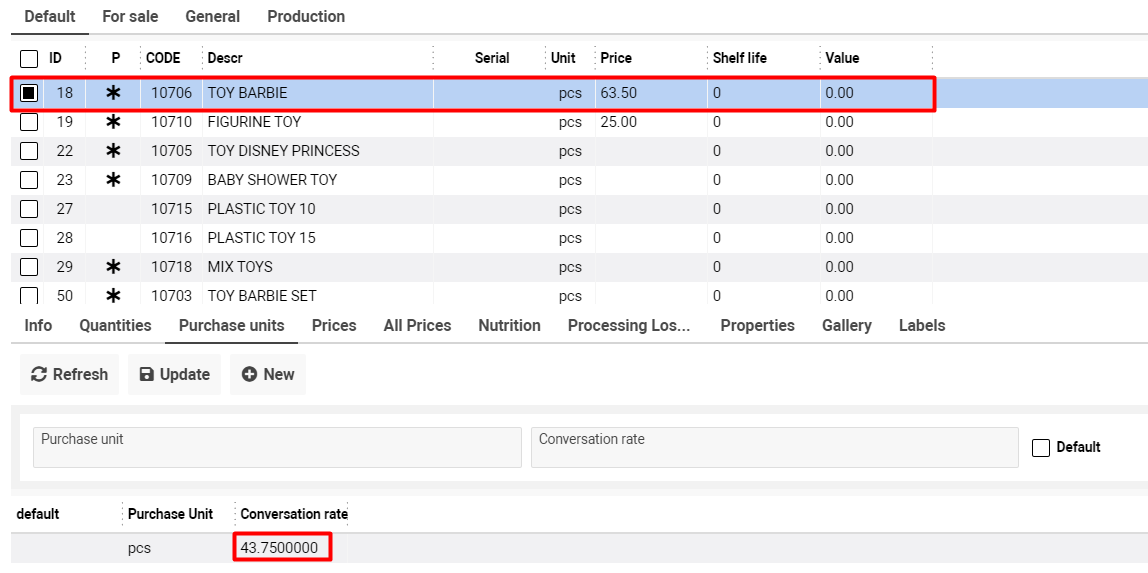
Task: Open the Quantities tab
Action: point(115,325)
